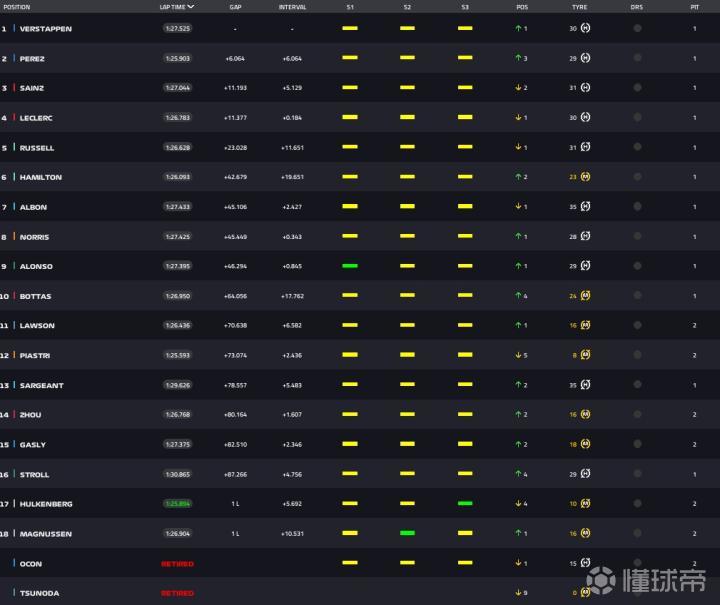
Task: Click Sainz's yellow position-loss arrow
Action: click(518, 88)
